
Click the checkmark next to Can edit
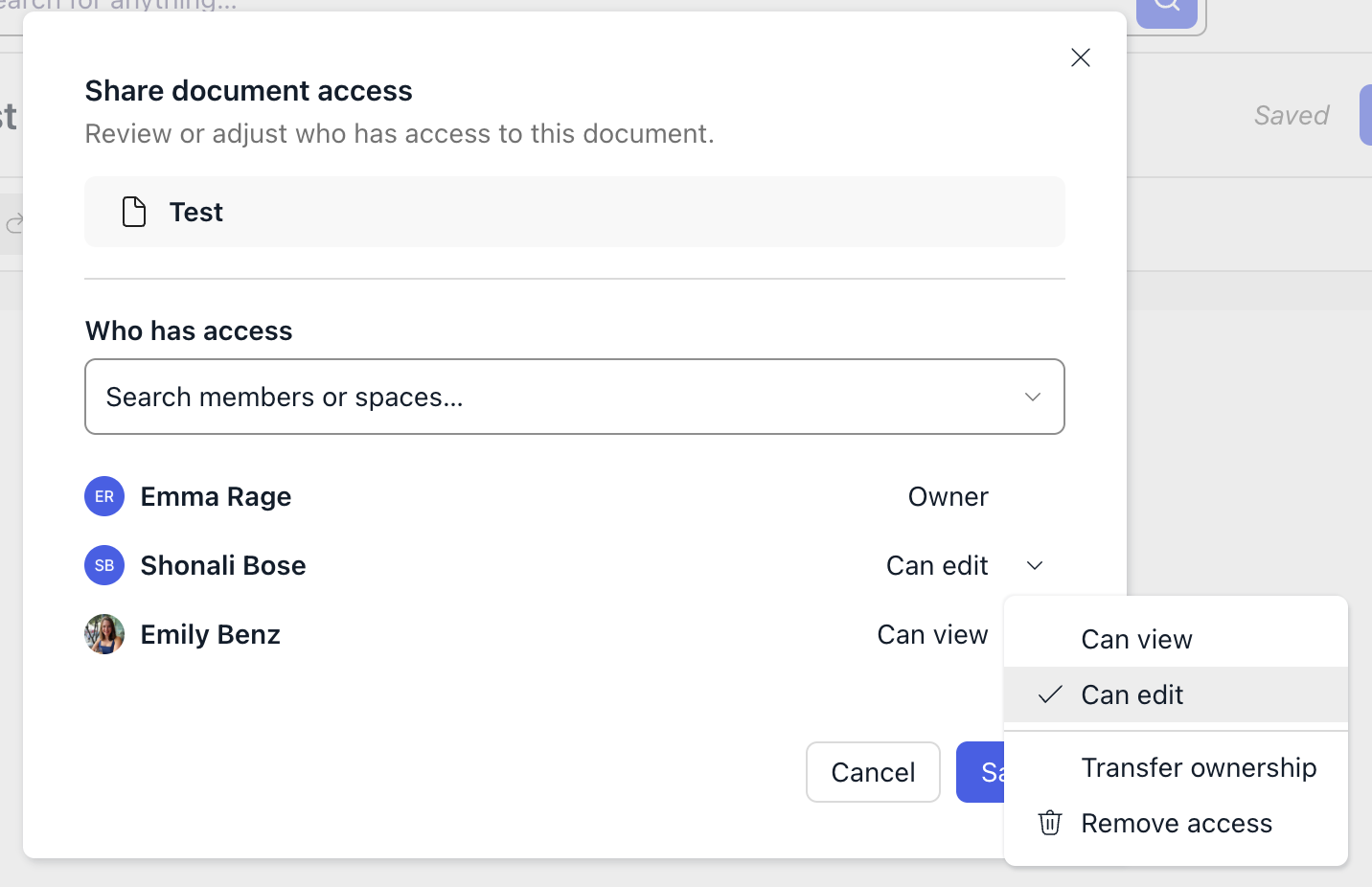1050,694
